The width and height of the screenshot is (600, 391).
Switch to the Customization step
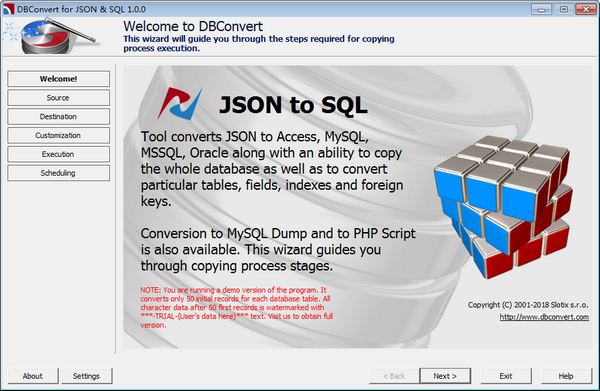coord(58,135)
